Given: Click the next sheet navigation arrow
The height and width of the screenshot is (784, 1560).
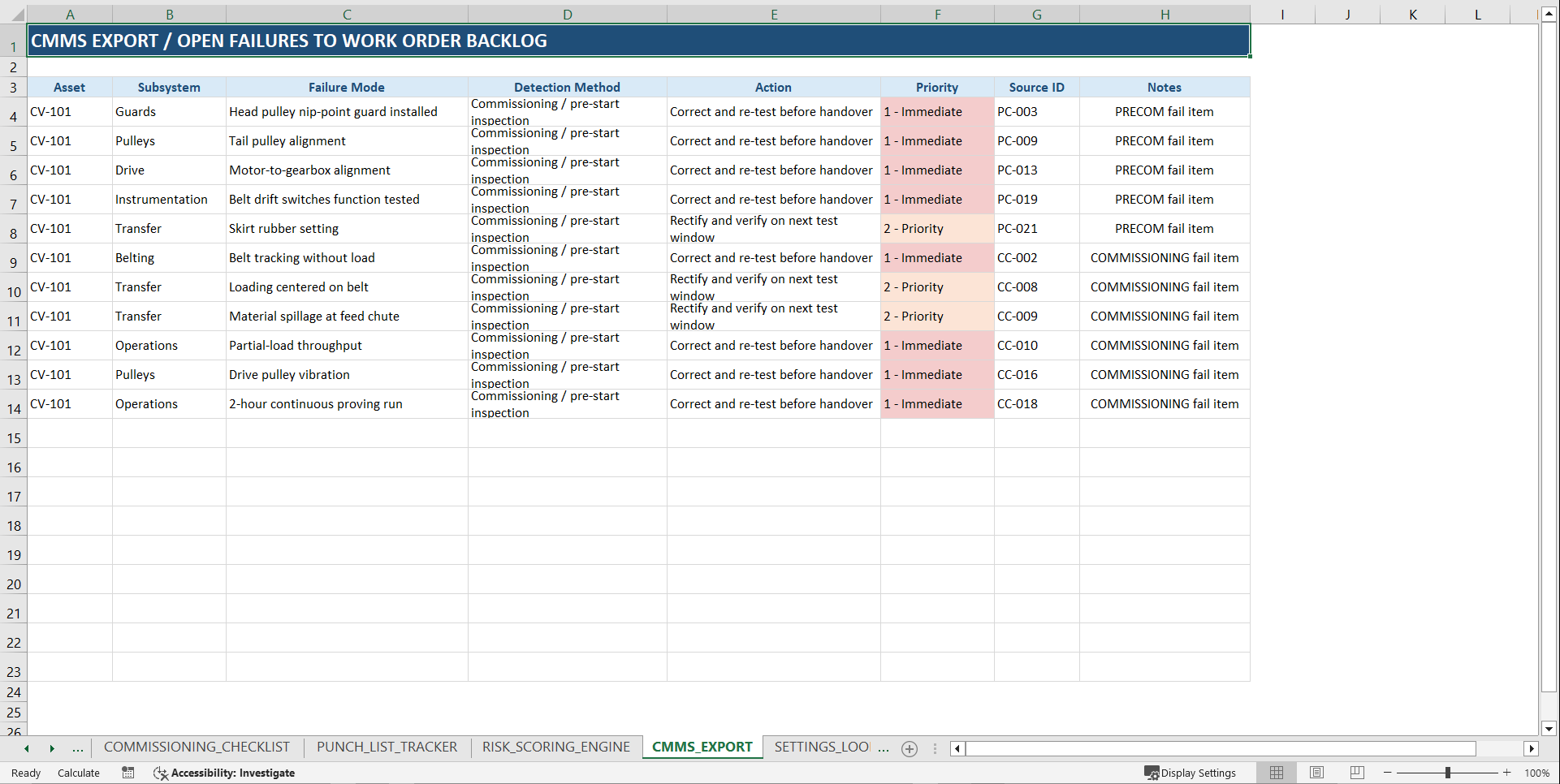Looking at the screenshot, I should pyautogui.click(x=52, y=748).
